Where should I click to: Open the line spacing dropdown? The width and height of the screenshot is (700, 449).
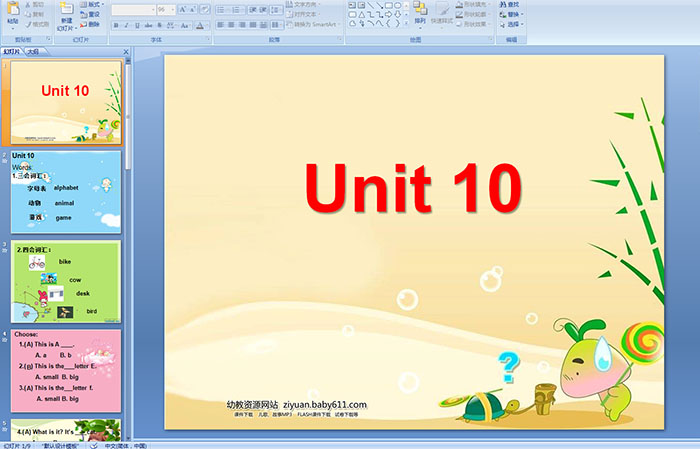coord(276,9)
